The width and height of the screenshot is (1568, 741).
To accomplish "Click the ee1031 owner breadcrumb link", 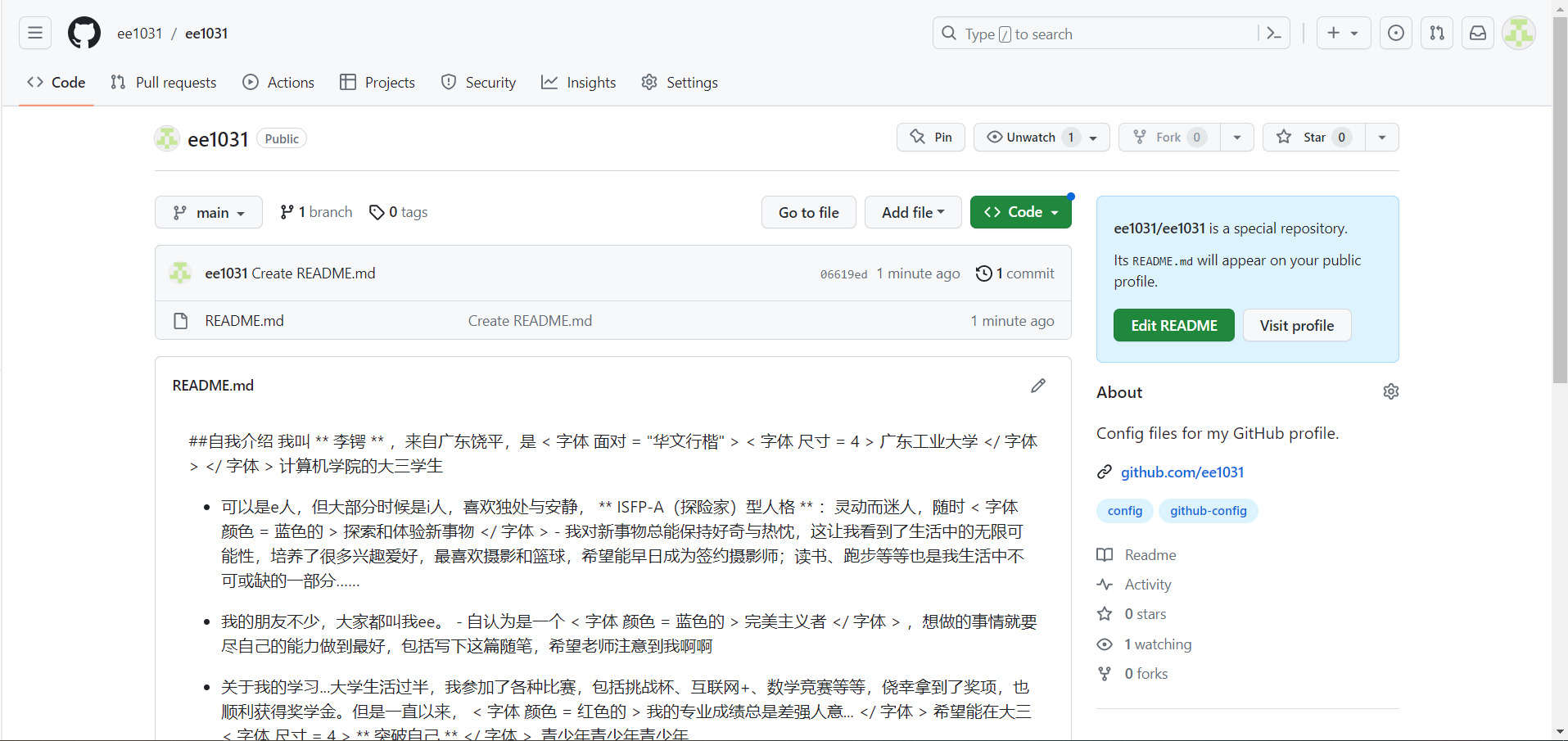I will click(x=140, y=34).
